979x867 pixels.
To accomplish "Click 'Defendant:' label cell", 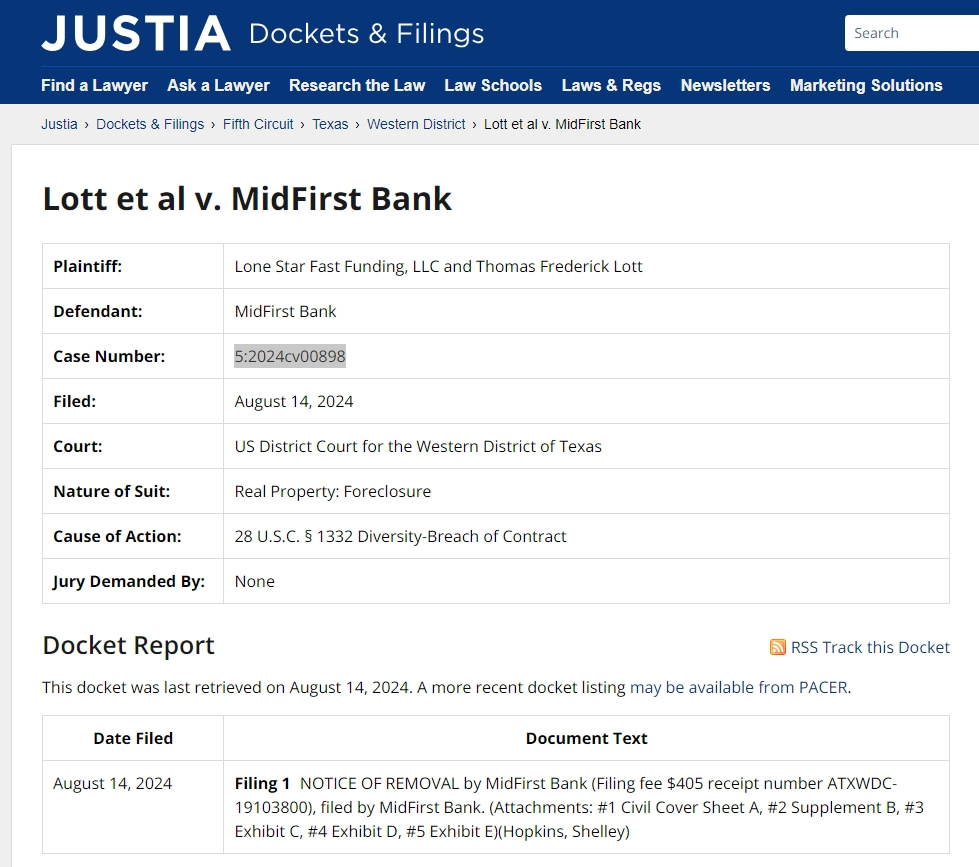I will (133, 311).
